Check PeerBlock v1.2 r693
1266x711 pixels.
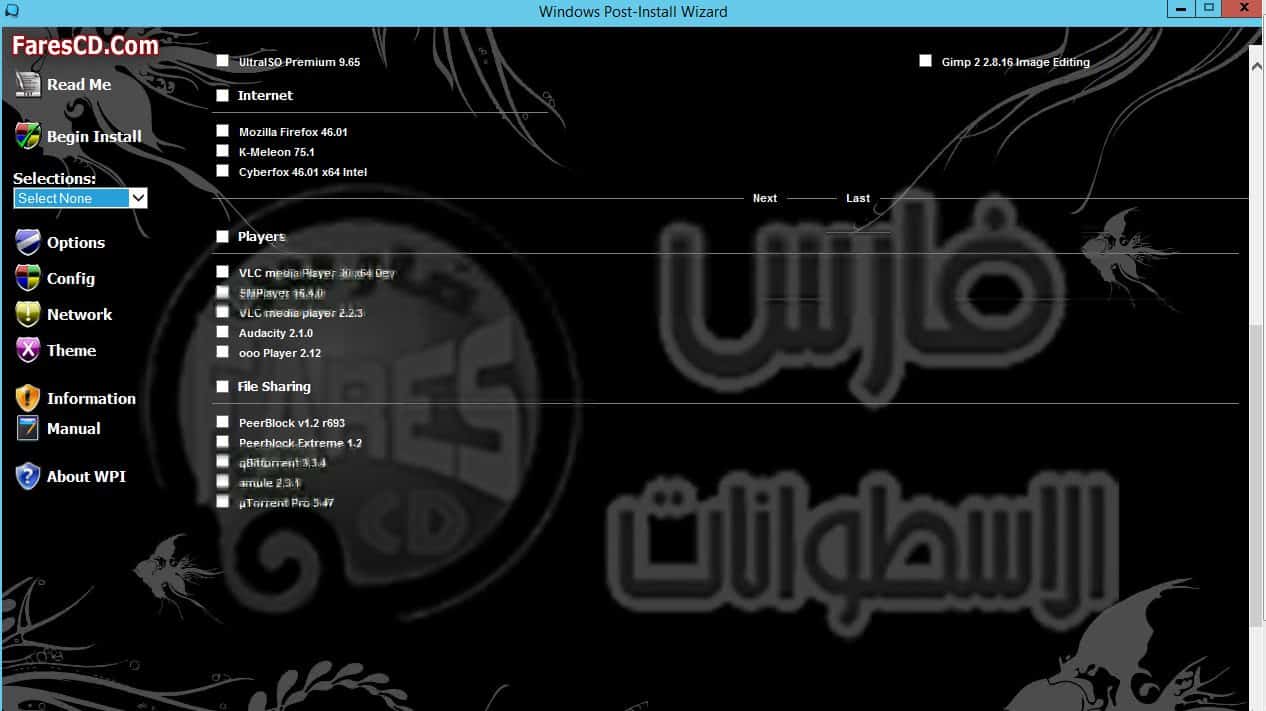(222, 422)
